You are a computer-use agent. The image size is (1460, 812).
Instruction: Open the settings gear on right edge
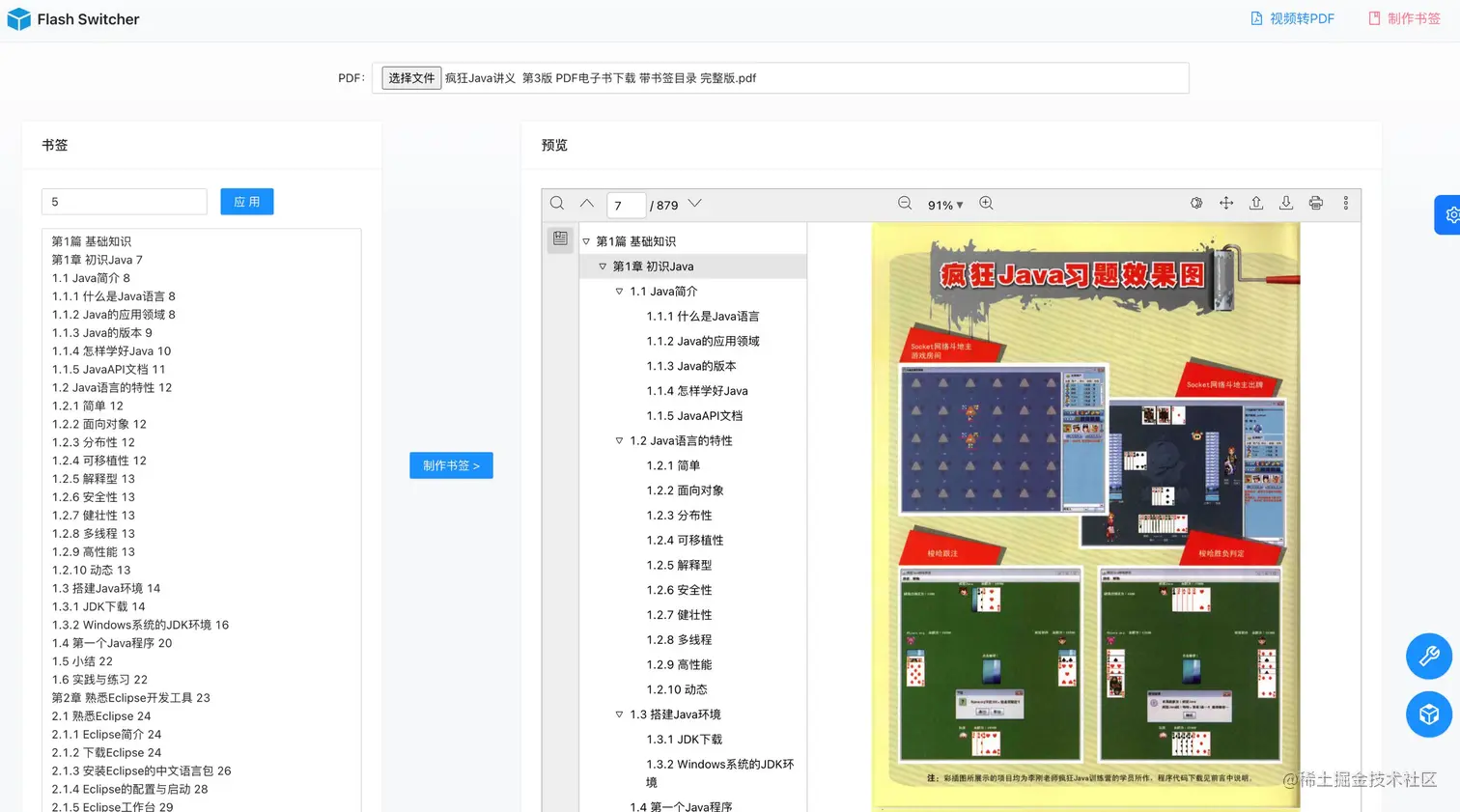pos(1448,215)
